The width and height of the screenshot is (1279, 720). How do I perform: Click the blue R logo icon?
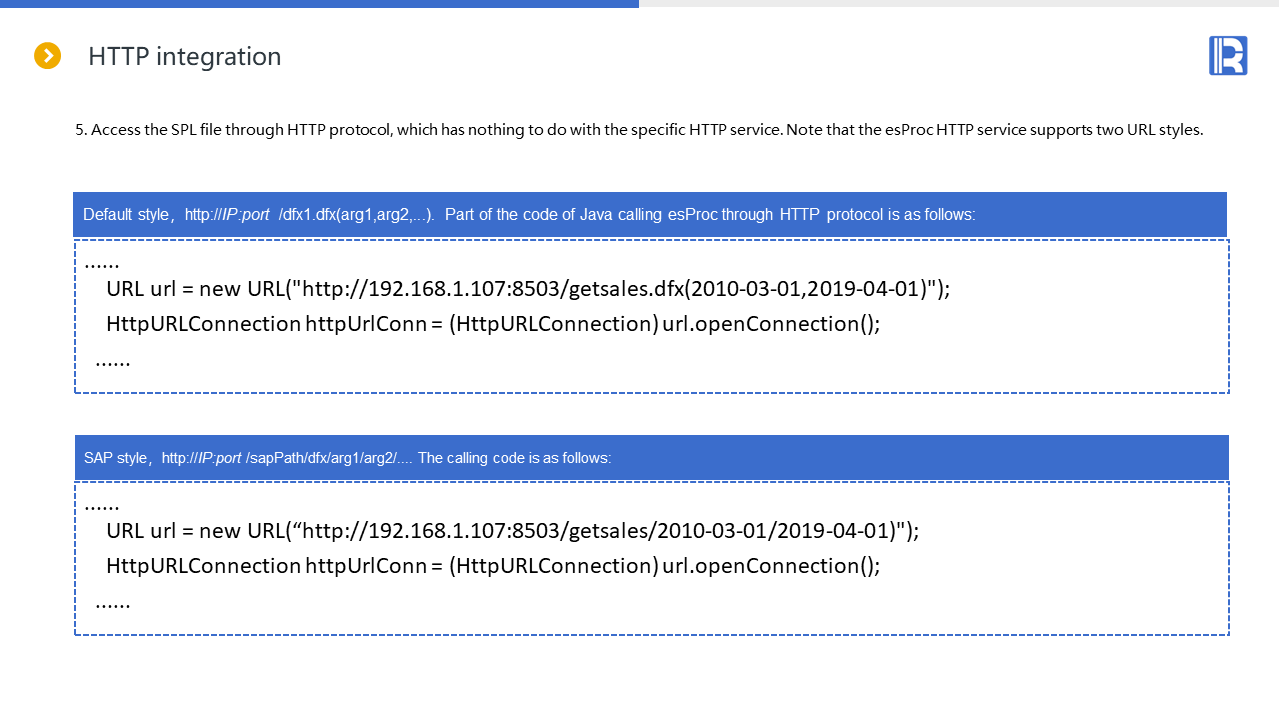point(1227,56)
